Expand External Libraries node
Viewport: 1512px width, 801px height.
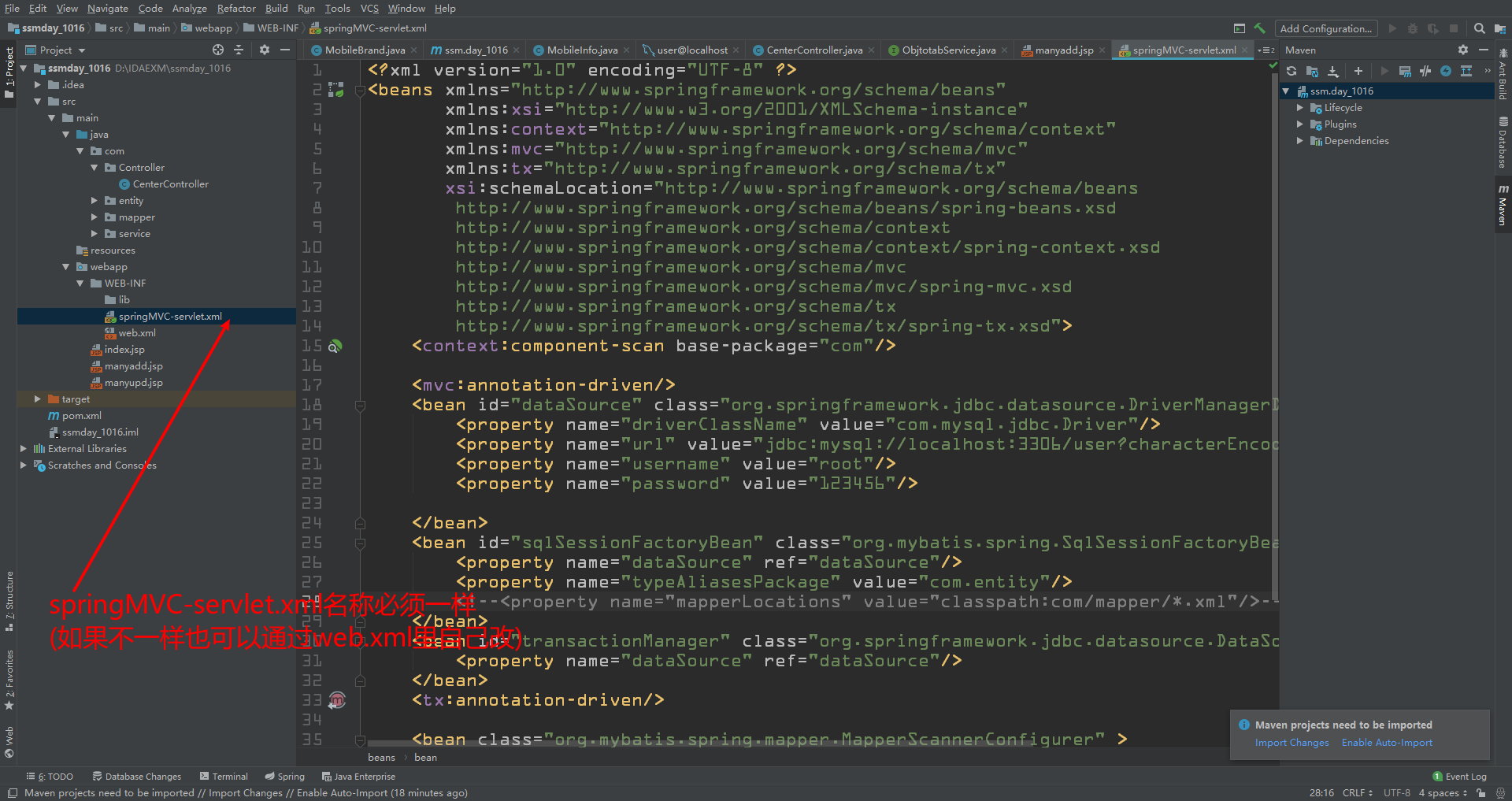point(24,449)
